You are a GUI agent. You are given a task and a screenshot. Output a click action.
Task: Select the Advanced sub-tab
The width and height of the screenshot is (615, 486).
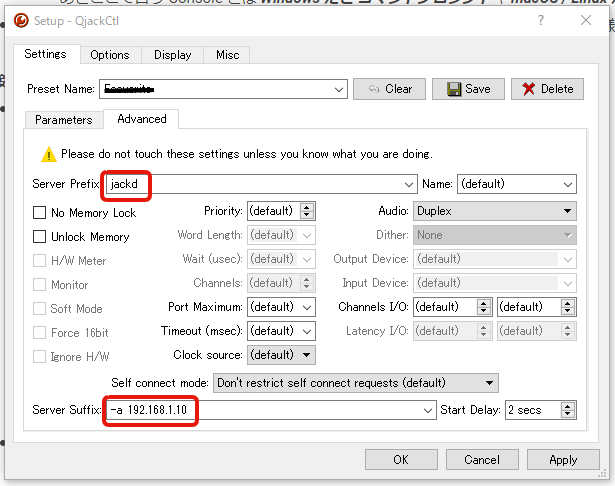[142, 119]
